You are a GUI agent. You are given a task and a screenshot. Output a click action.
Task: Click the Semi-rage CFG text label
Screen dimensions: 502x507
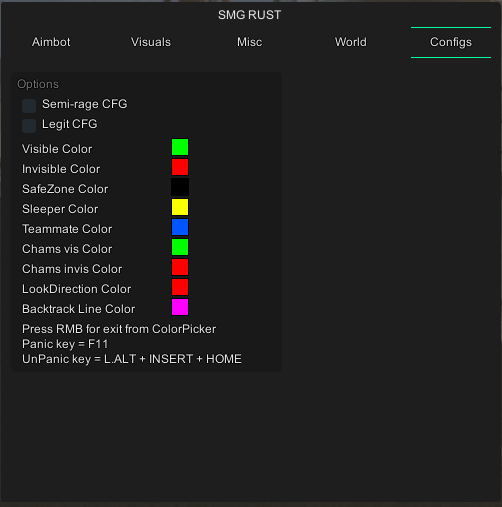[x=85, y=104]
